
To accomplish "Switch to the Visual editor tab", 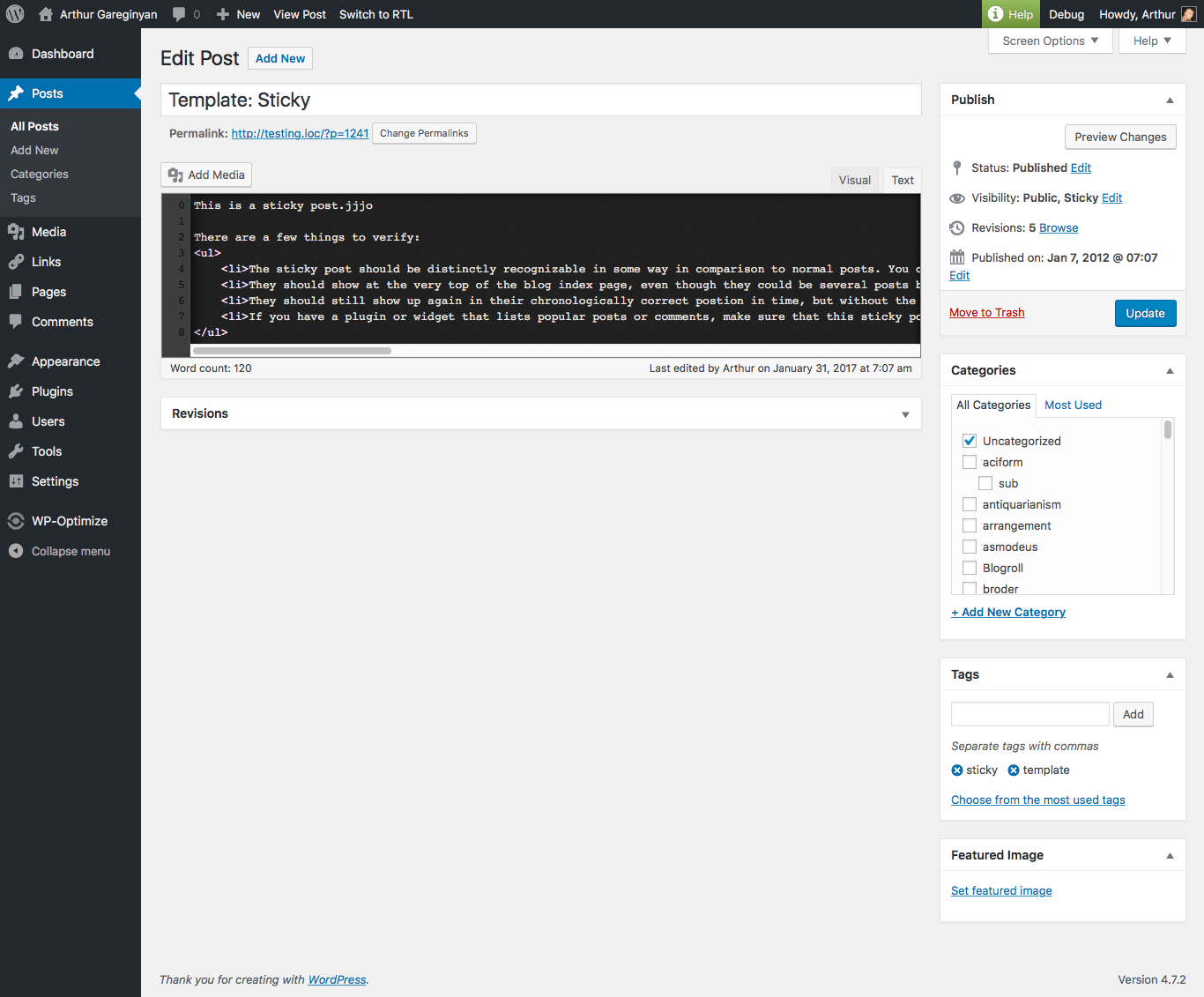I will click(854, 180).
